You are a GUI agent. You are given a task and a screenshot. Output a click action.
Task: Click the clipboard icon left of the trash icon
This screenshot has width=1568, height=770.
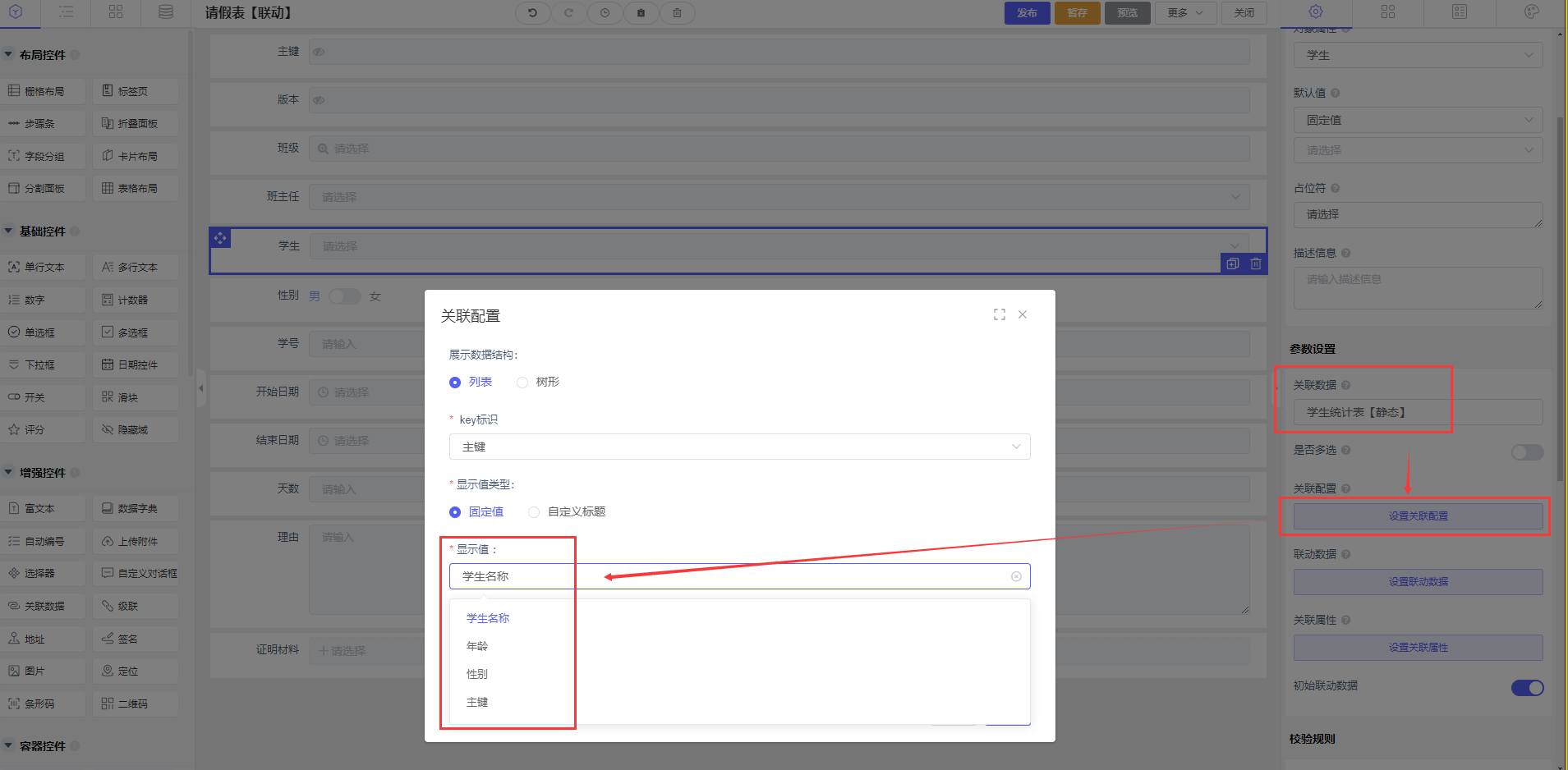[641, 13]
